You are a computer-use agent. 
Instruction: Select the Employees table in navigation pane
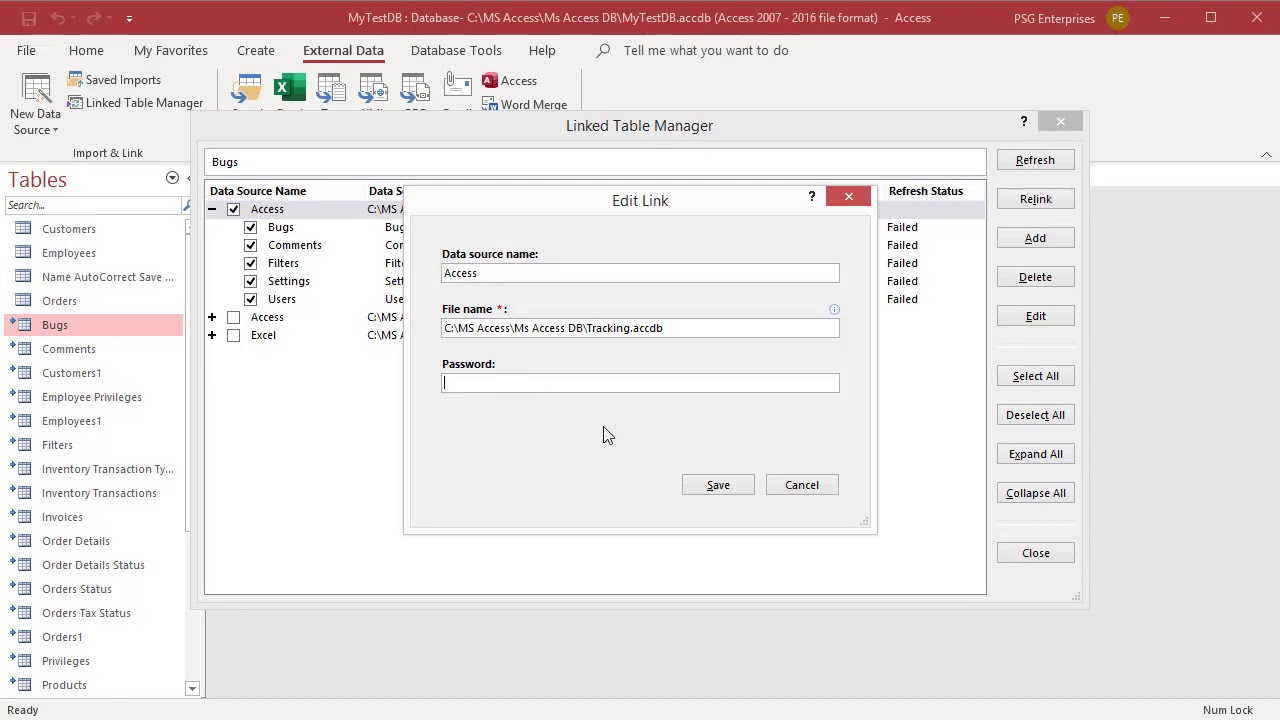point(69,253)
